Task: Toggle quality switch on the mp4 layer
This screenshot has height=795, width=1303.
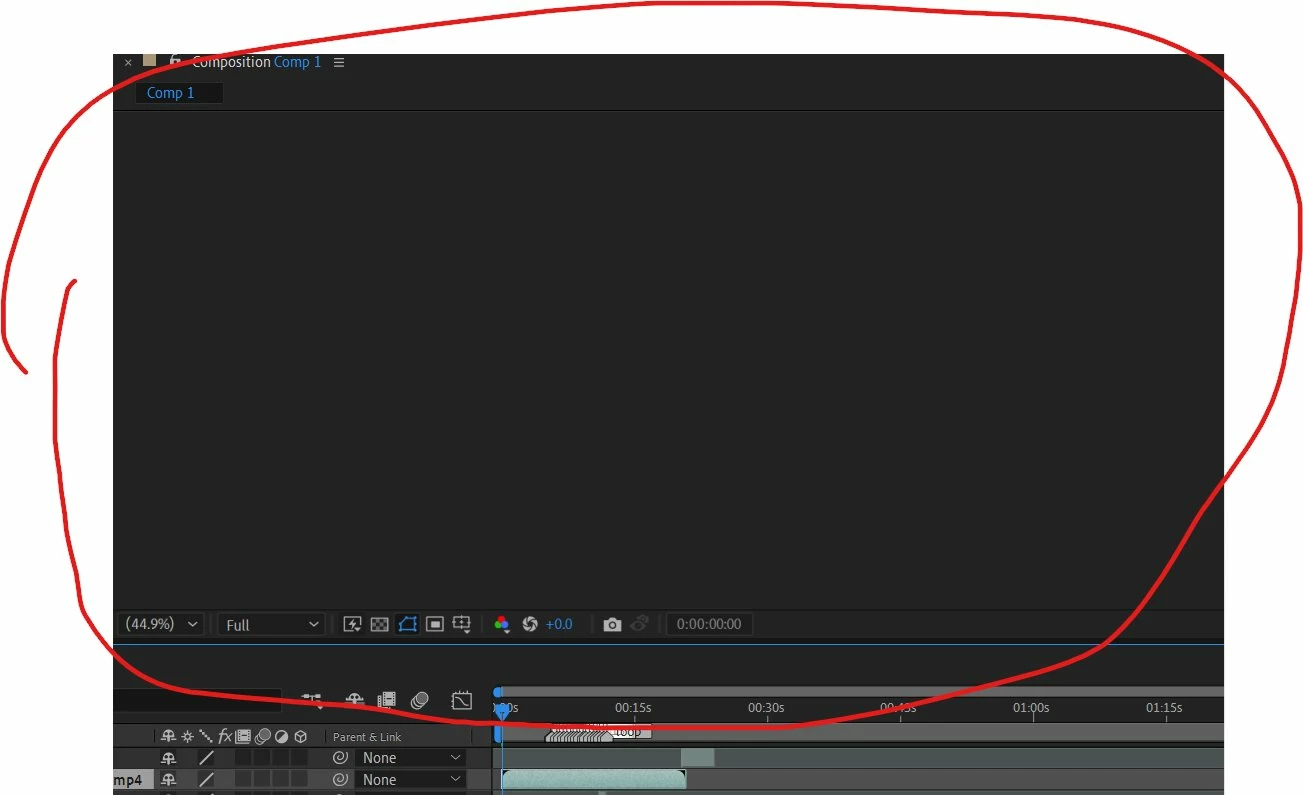Action: pos(206,780)
